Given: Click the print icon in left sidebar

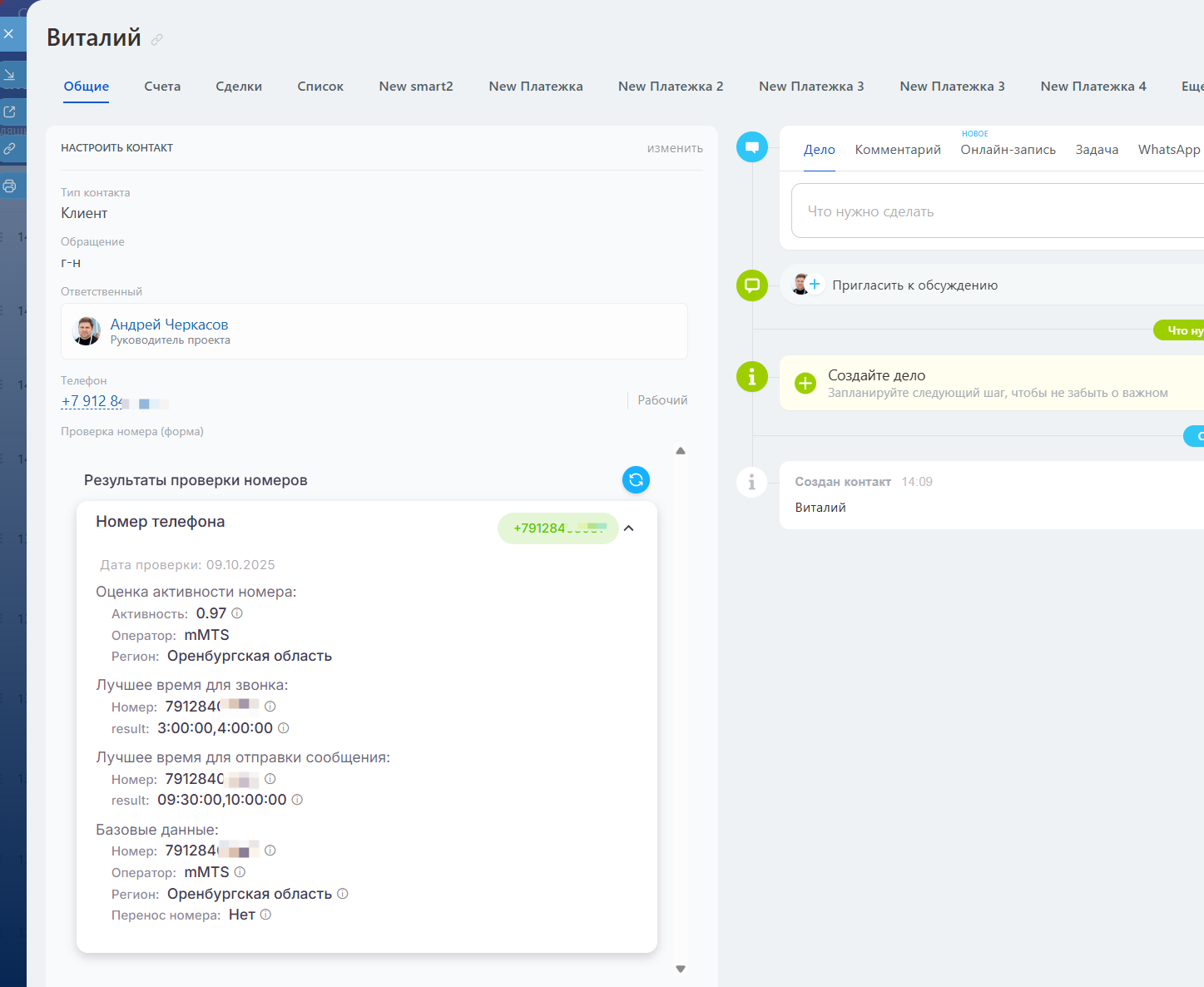Looking at the screenshot, I should point(10,186).
